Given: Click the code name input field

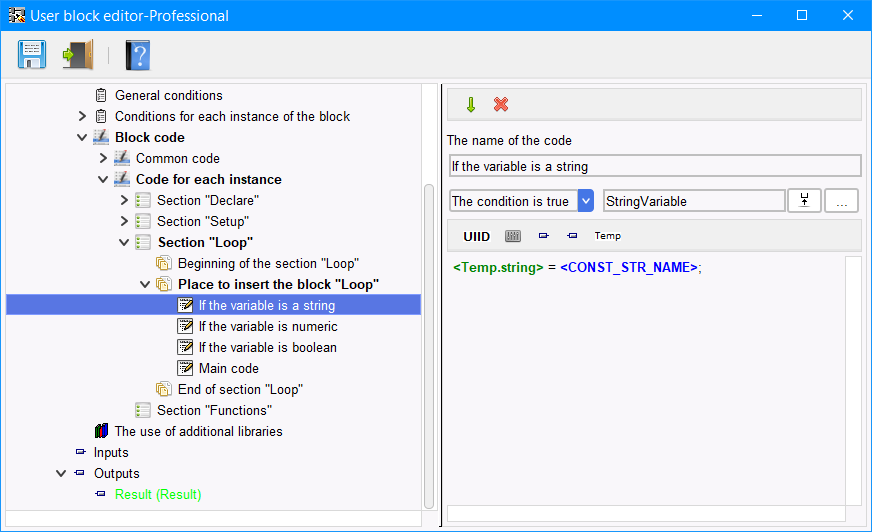Looking at the screenshot, I should [655, 166].
